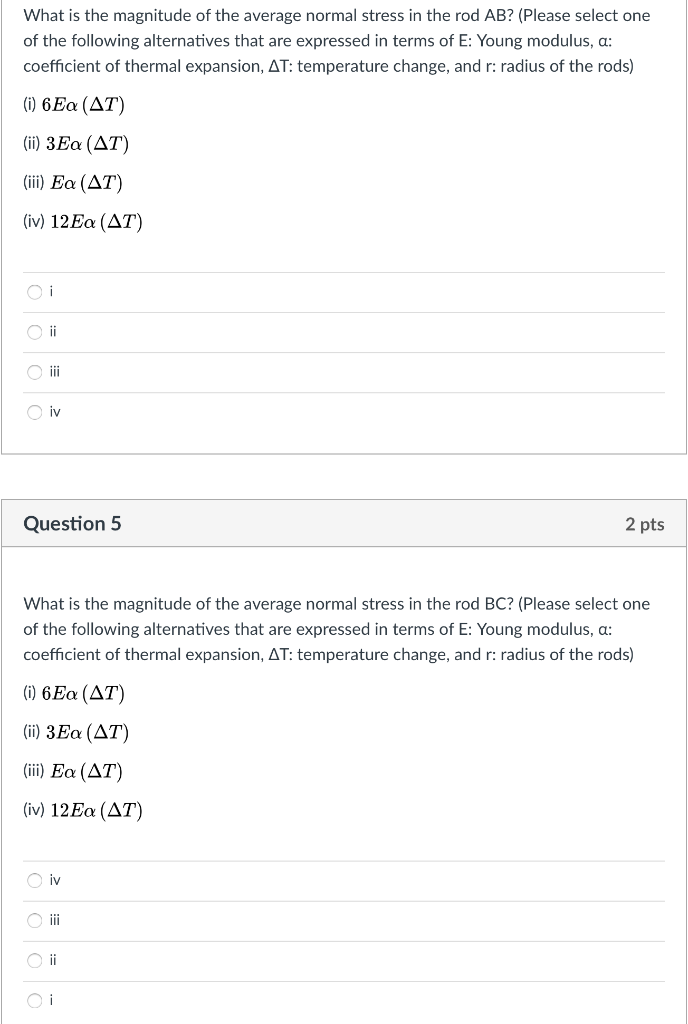
Task: Select radio button "ii" for the rod AB question
Action: click(35, 332)
